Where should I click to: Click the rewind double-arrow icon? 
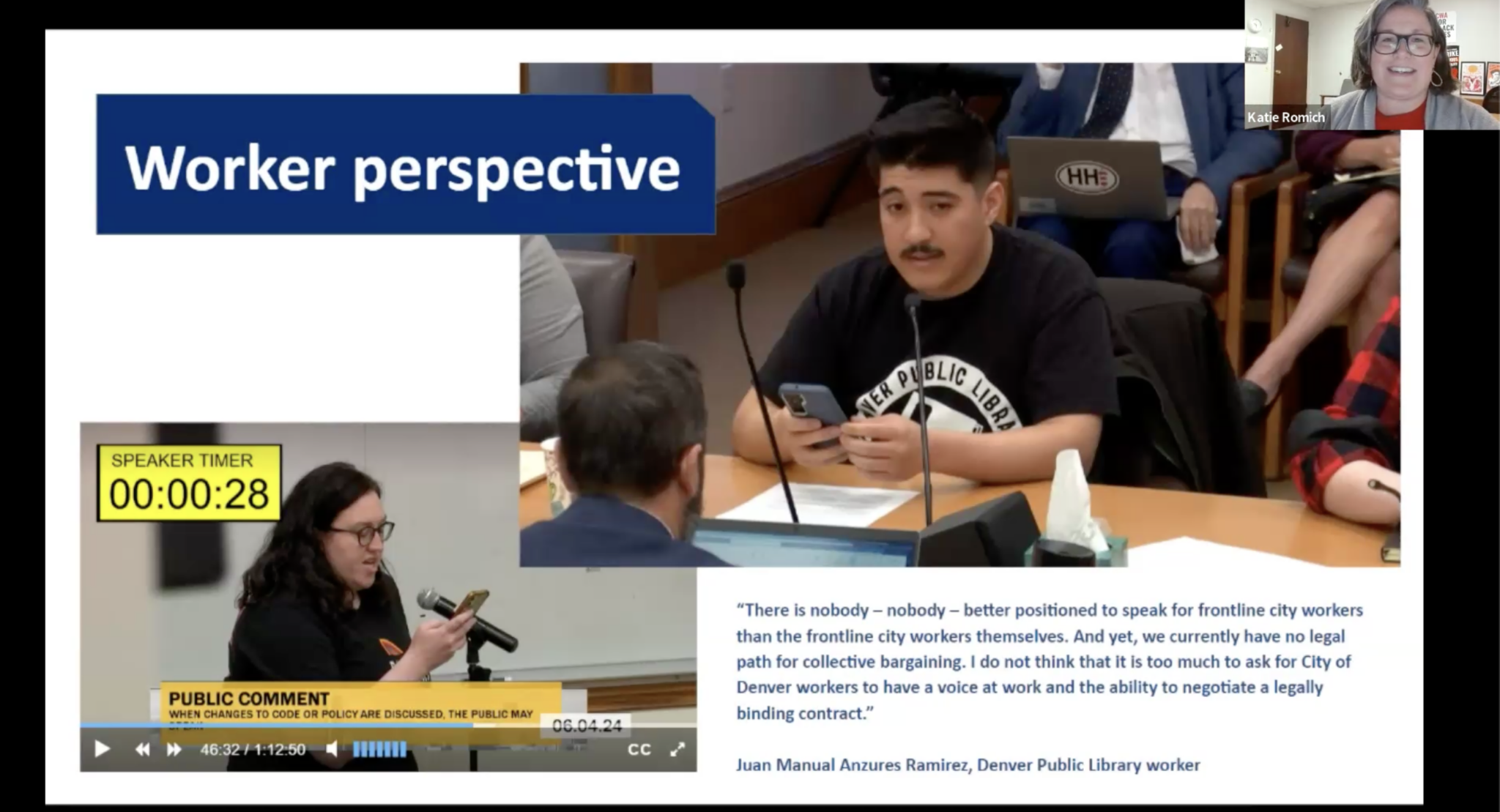click(142, 749)
